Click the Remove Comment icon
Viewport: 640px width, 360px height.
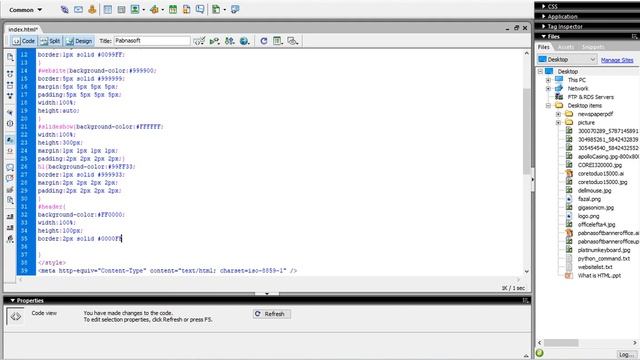click(10, 178)
